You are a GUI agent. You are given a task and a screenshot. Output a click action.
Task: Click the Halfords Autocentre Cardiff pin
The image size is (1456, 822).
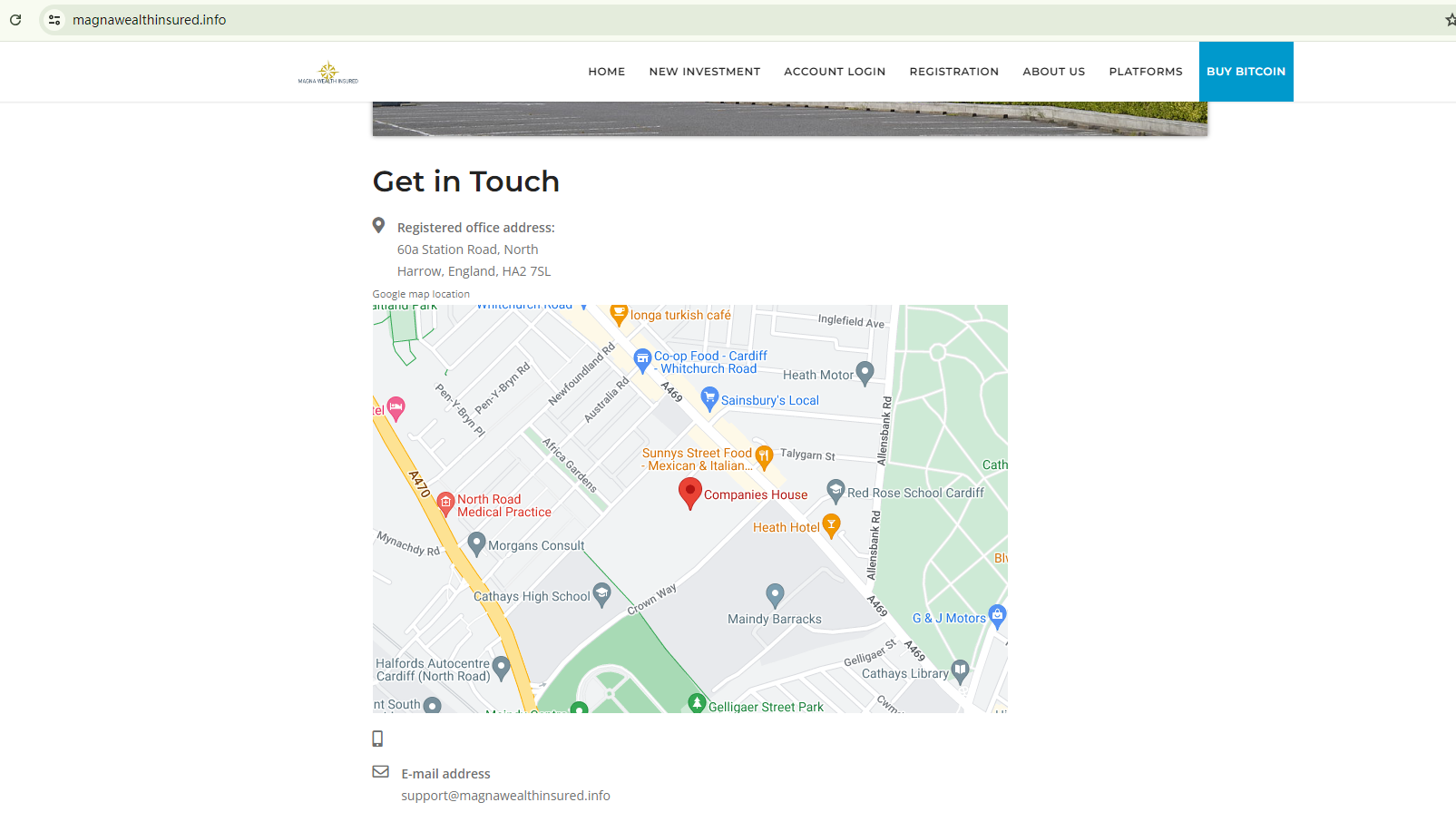501,668
